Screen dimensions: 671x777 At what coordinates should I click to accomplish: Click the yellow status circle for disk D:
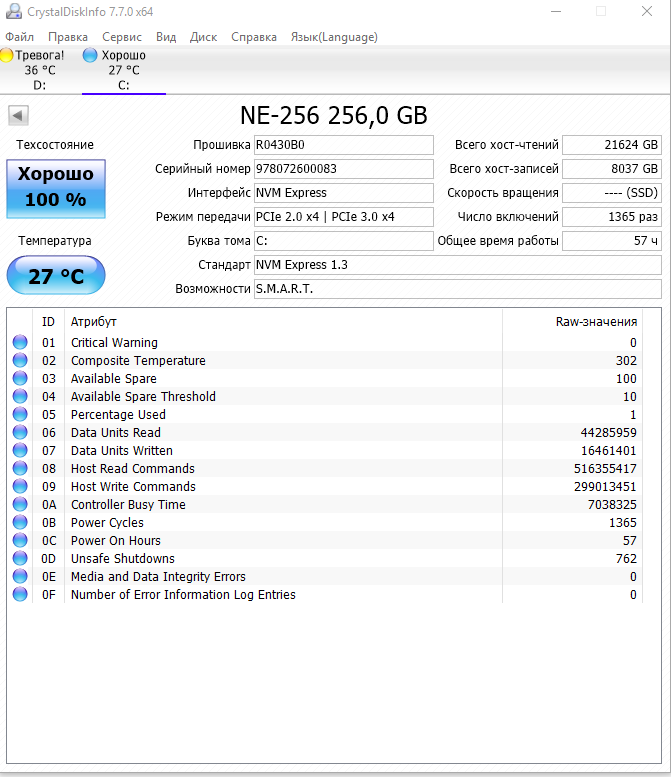[6, 55]
